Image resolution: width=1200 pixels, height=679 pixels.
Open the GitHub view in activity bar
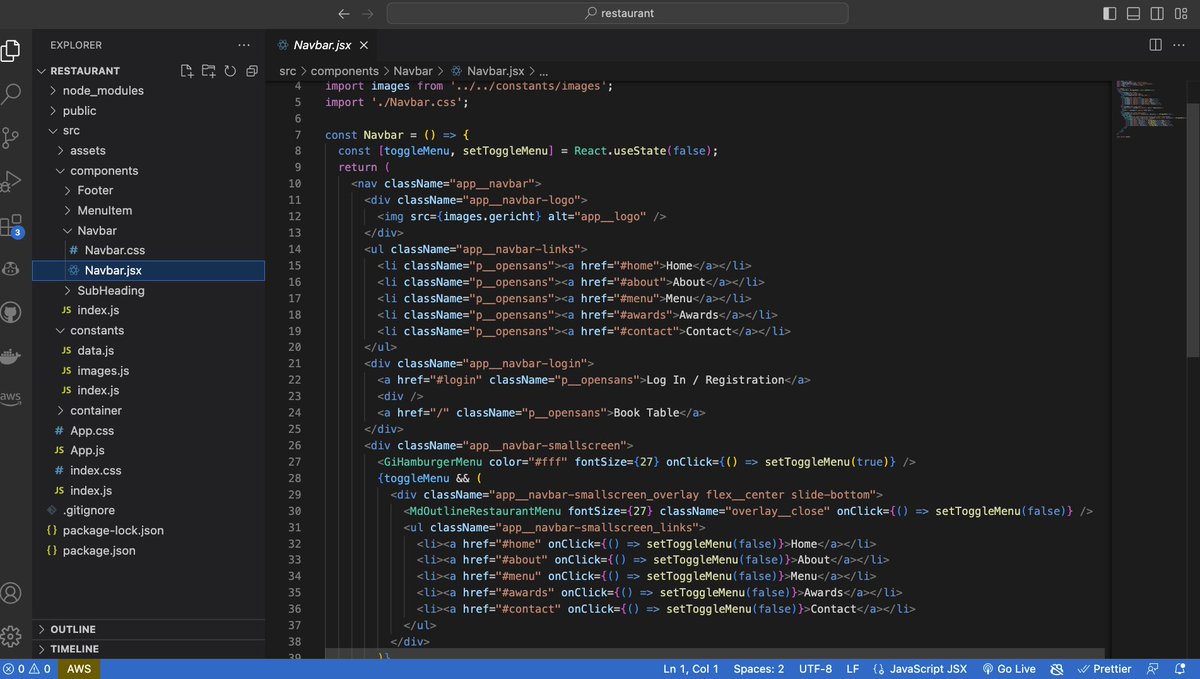click(11, 312)
